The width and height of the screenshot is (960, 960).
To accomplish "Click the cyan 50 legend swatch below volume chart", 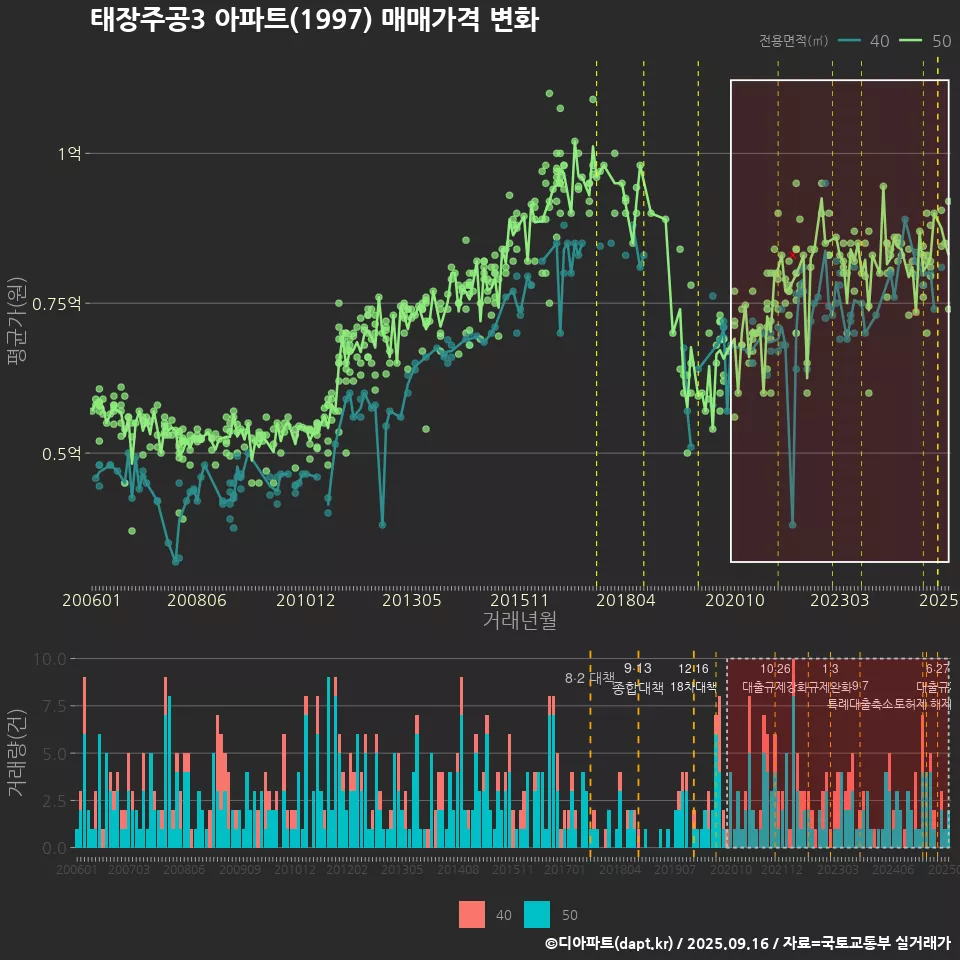I will pyautogui.click(x=537, y=915).
